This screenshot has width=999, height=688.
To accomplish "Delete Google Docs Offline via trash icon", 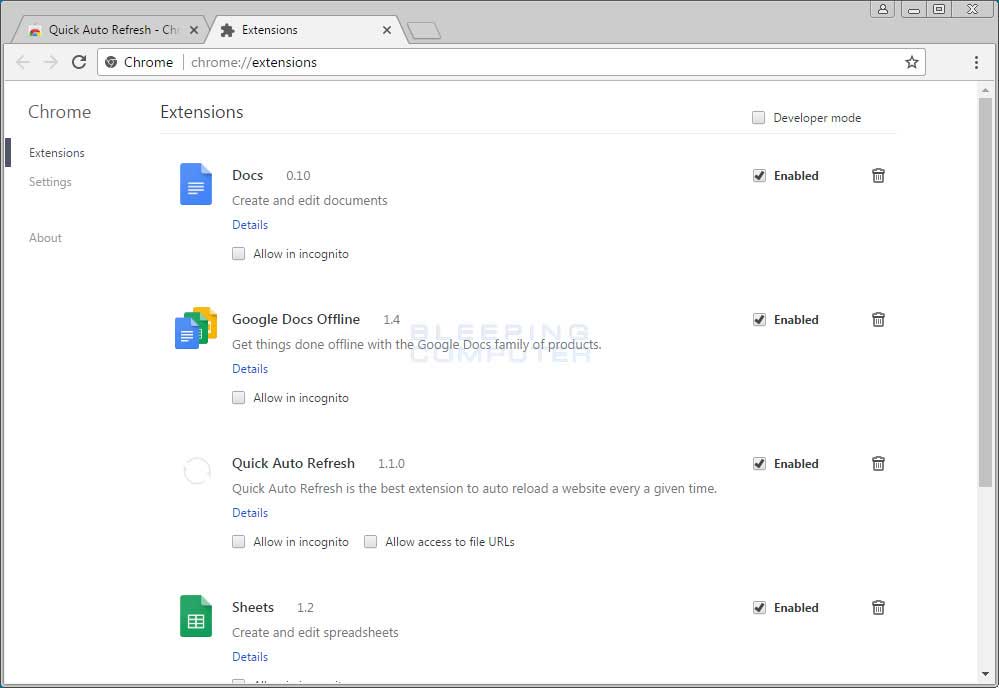I will [878, 319].
